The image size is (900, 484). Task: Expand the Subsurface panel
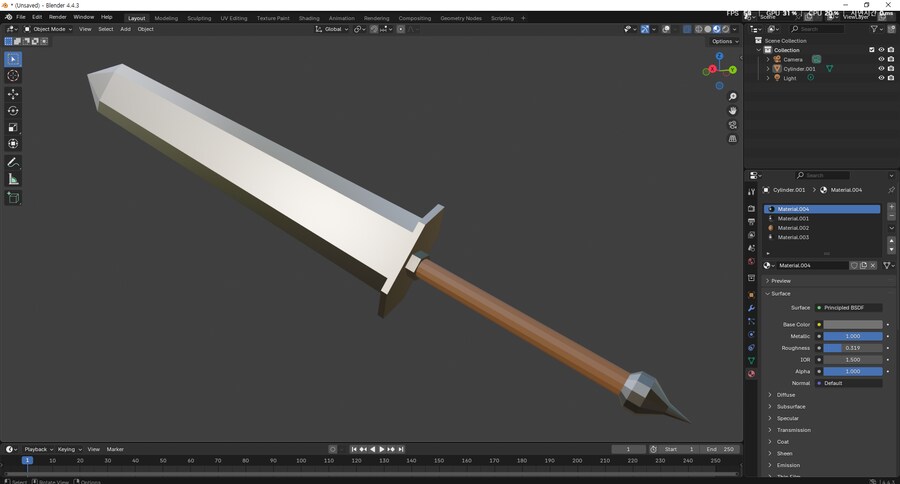coord(791,406)
